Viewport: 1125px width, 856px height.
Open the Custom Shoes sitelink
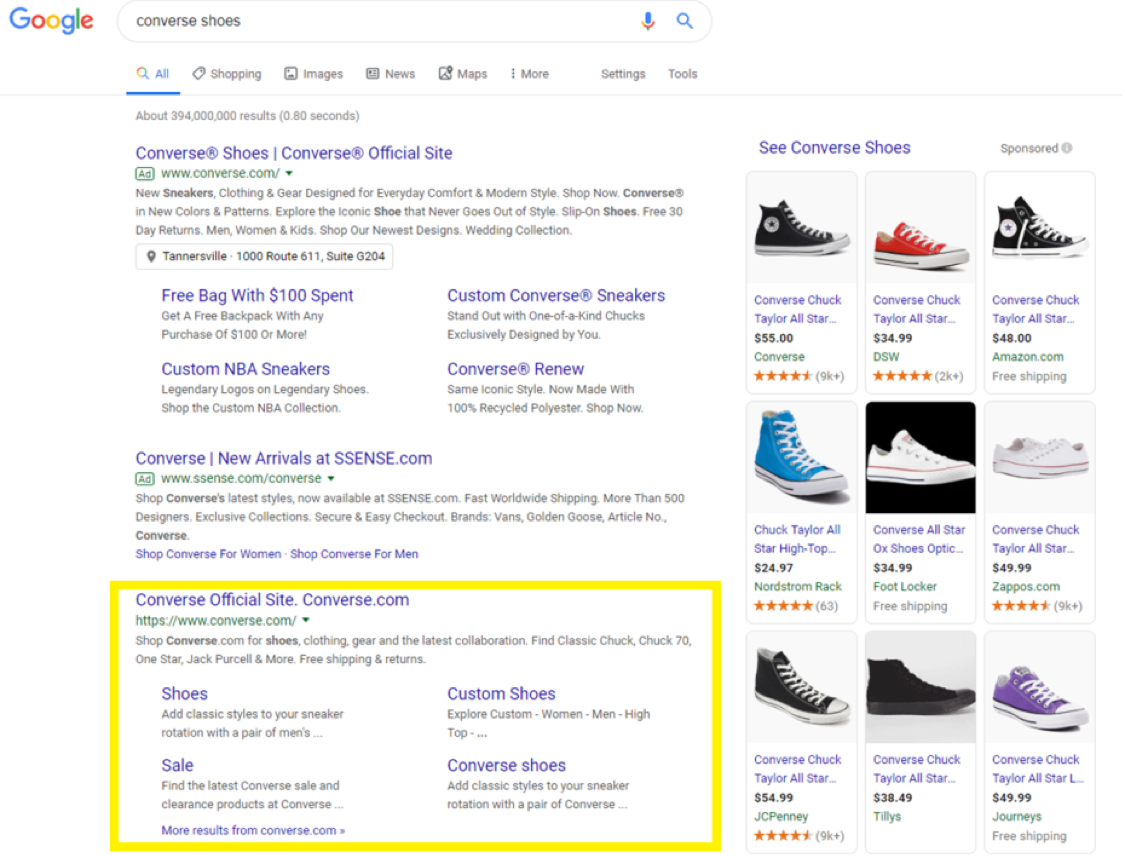pyautogui.click(x=501, y=694)
